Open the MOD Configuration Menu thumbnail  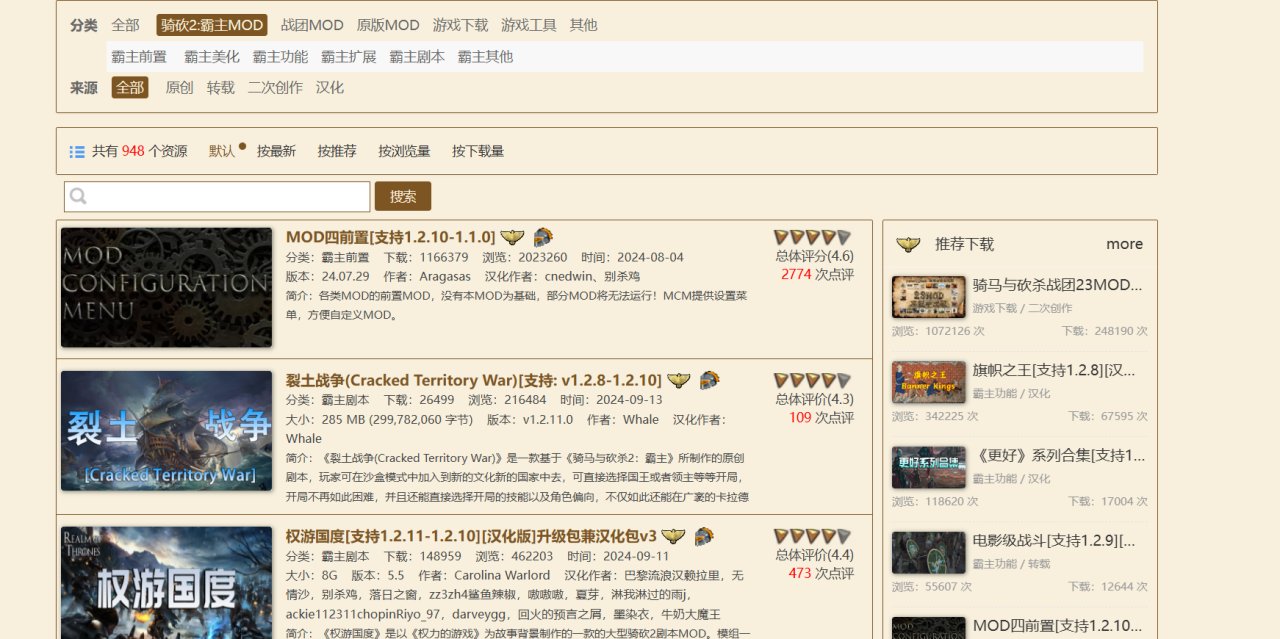(166, 288)
